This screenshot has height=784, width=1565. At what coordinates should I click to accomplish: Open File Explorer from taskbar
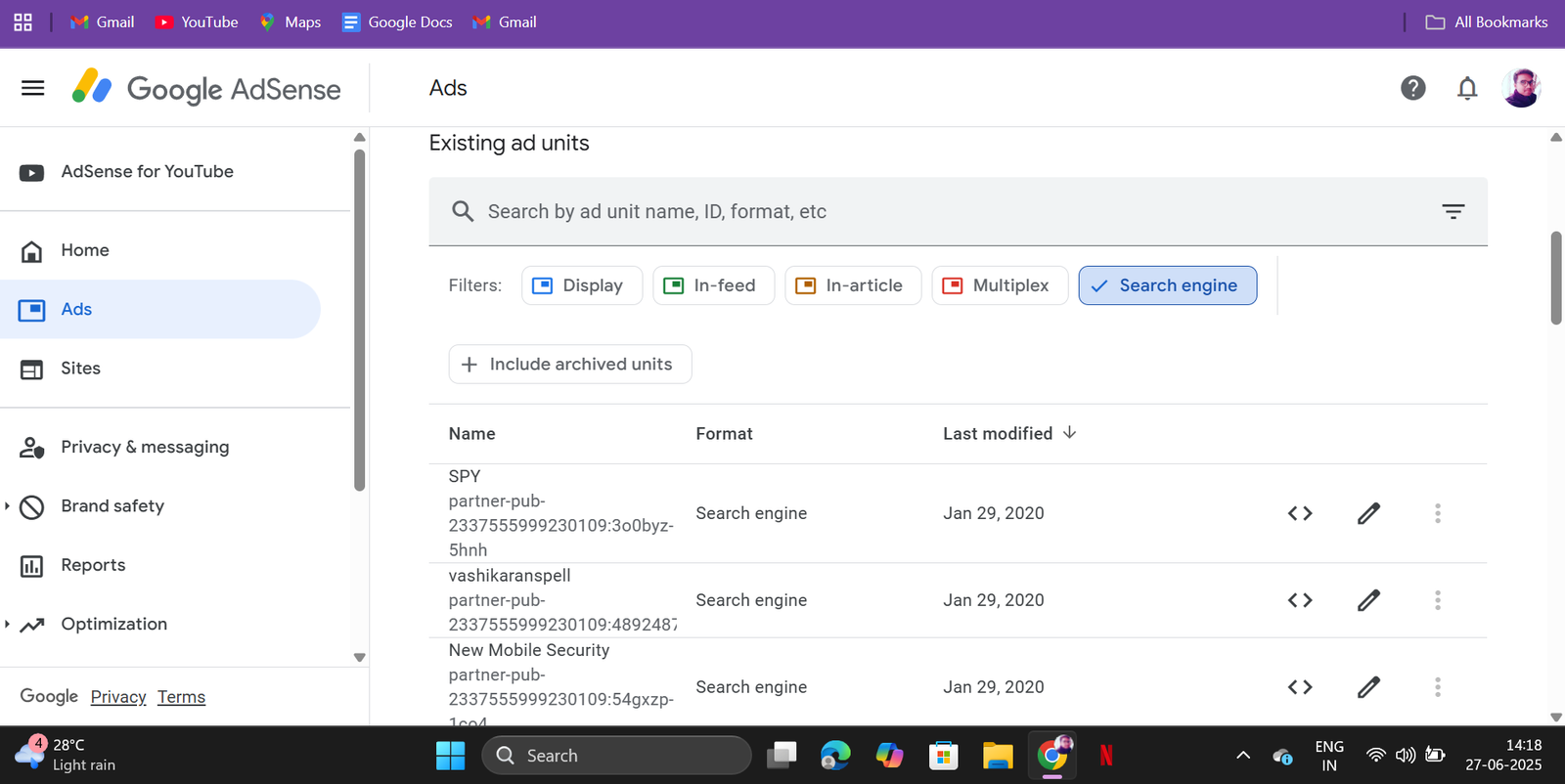click(x=998, y=756)
